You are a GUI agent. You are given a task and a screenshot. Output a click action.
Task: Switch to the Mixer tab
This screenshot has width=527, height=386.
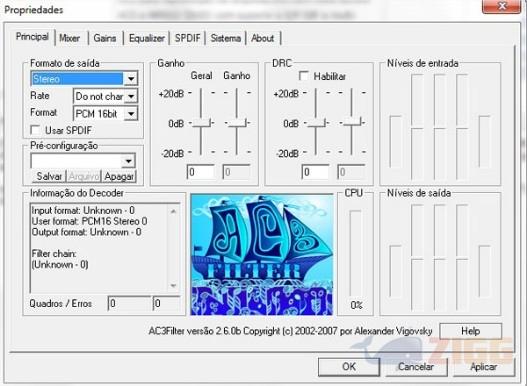pyautogui.click(x=70, y=38)
